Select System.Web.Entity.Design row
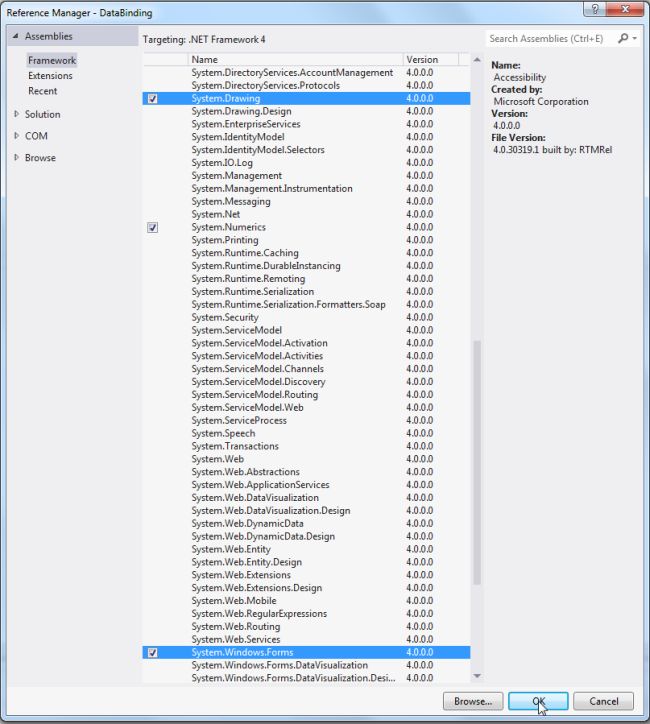650x724 pixels. point(306,562)
